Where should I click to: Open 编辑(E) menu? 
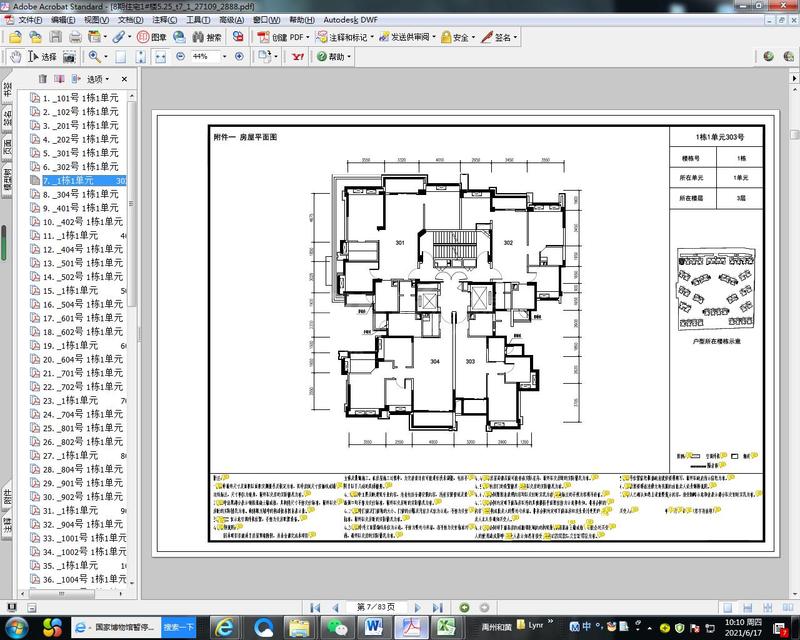[63, 20]
